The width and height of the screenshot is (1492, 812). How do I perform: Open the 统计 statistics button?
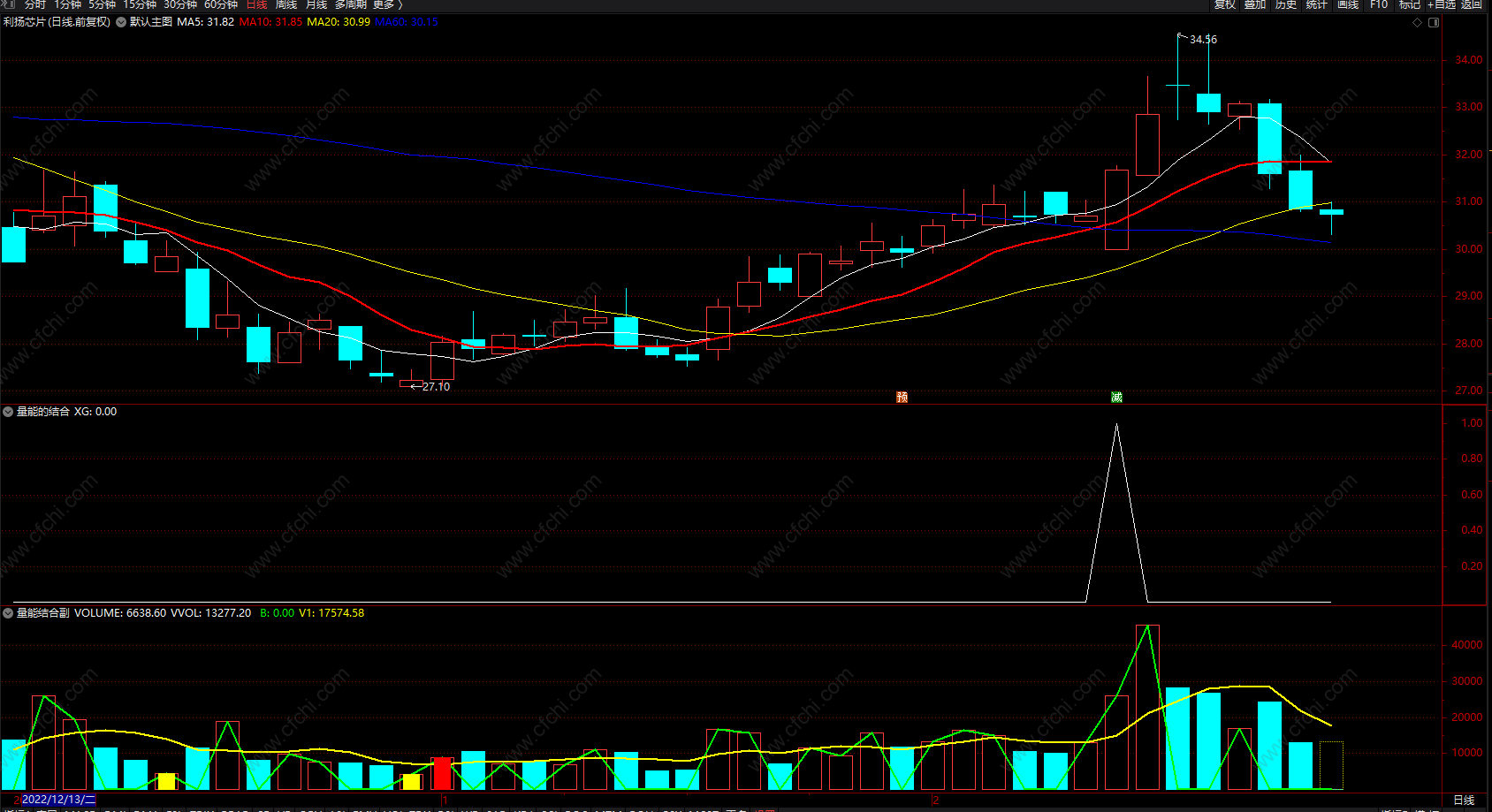[x=1317, y=4]
